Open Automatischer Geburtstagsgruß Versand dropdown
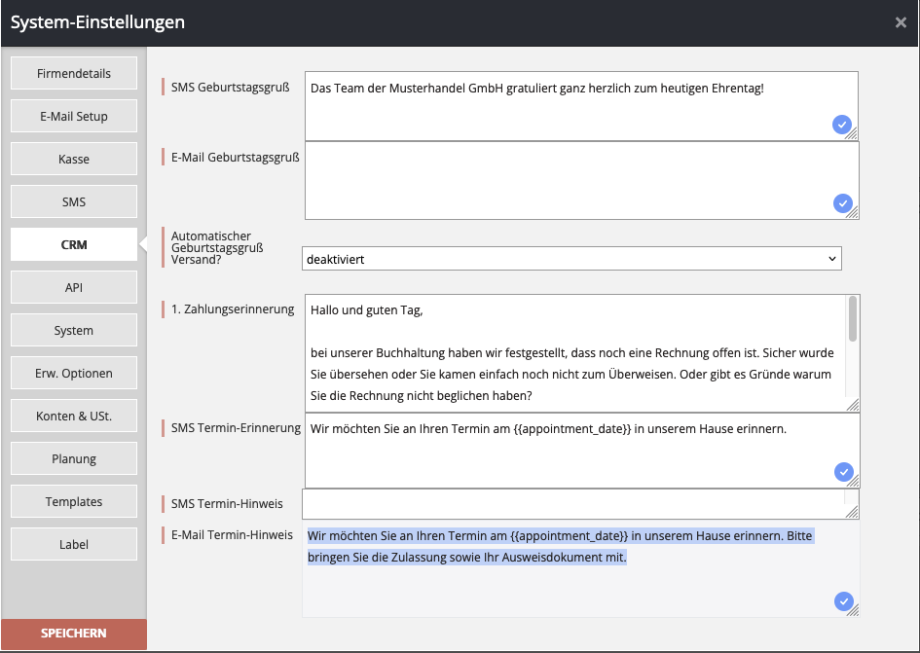 [x=571, y=259]
